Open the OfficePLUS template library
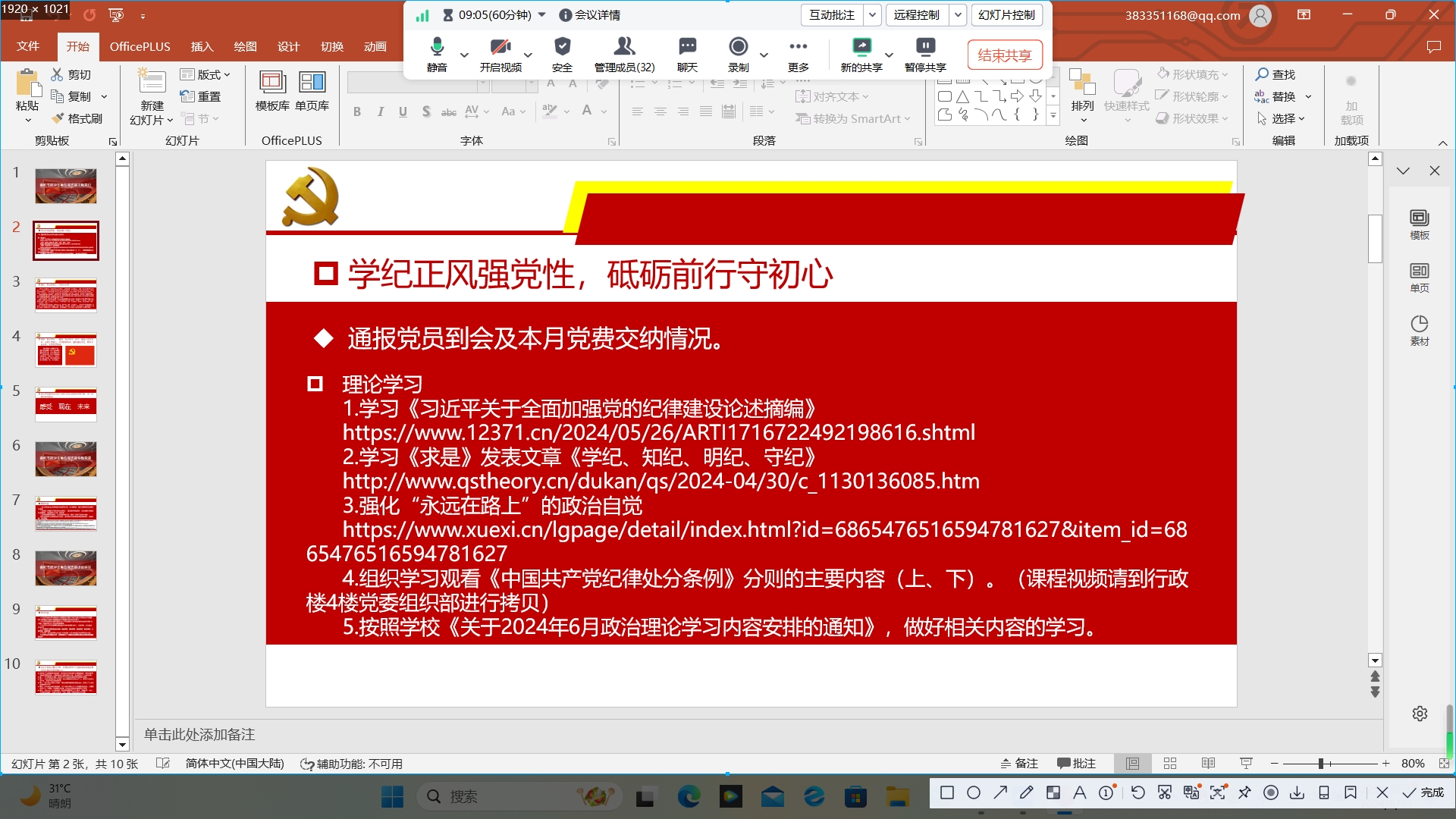The image size is (1456, 819). tap(272, 90)
